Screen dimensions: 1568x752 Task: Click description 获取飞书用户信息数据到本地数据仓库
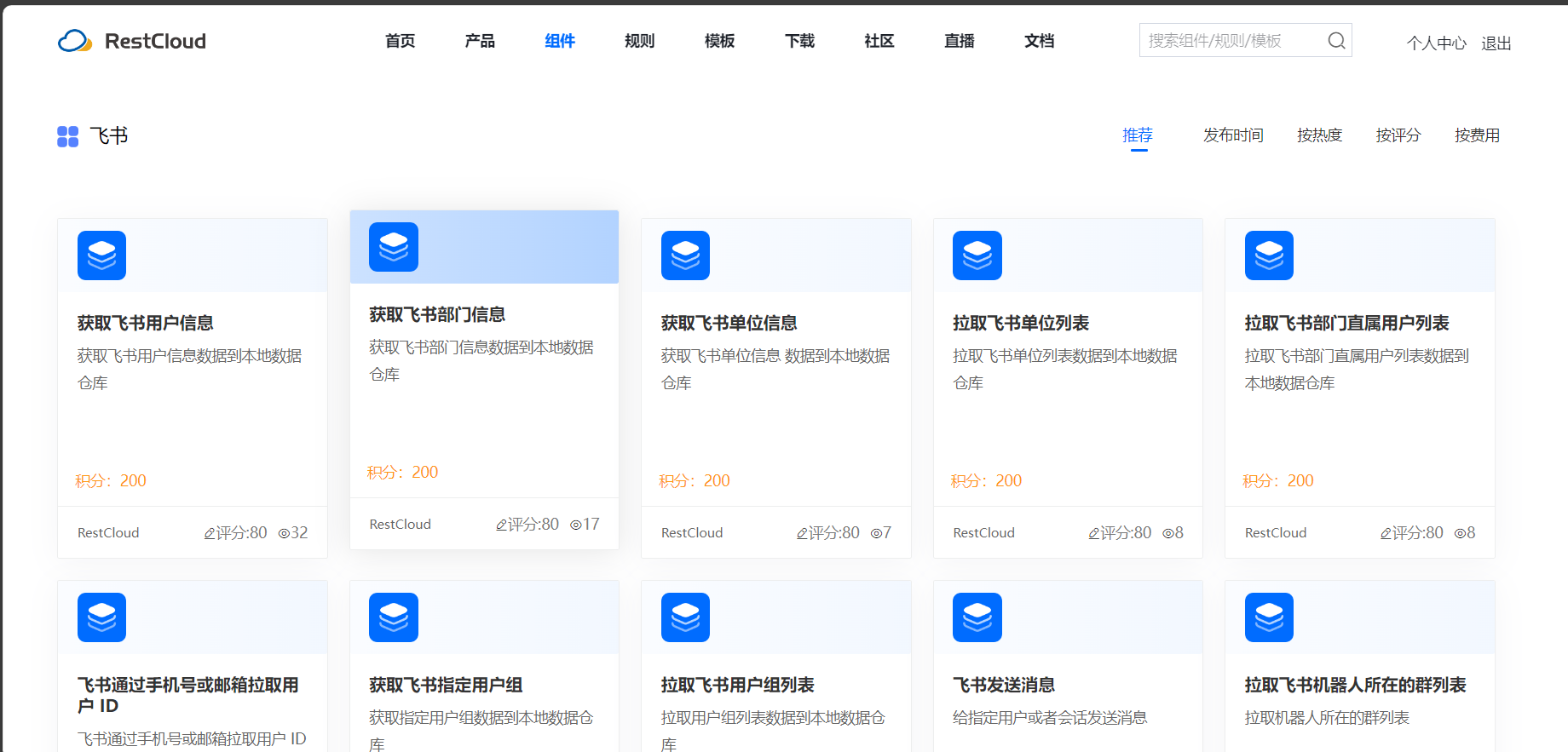(x=190, y=370)
